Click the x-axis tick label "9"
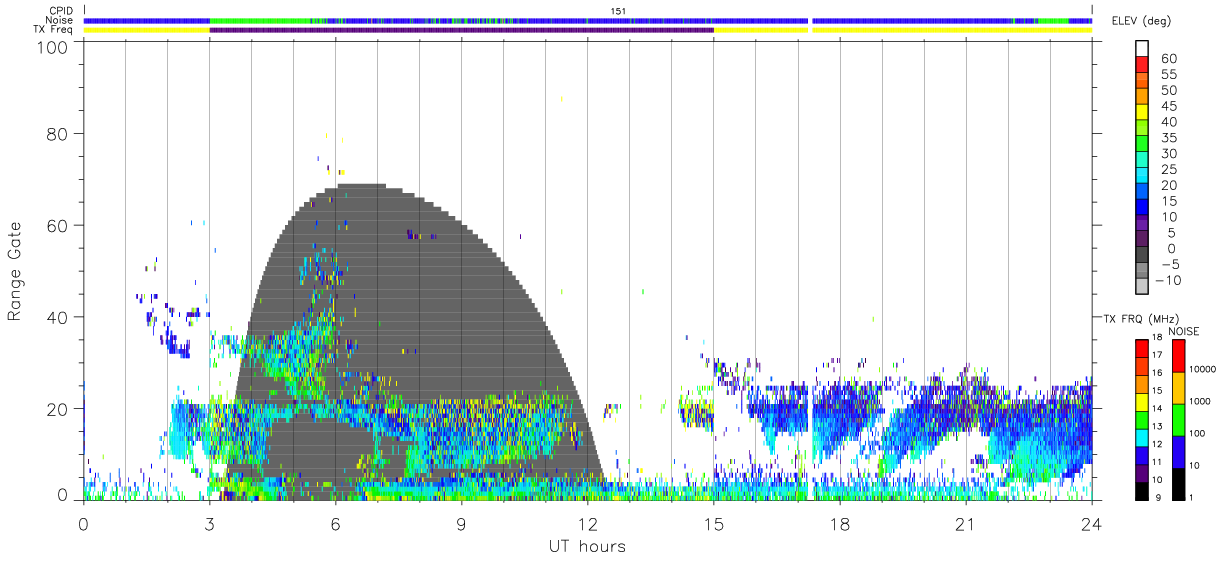The width and height of the screenshot is (1228, 567). [461, 523]
